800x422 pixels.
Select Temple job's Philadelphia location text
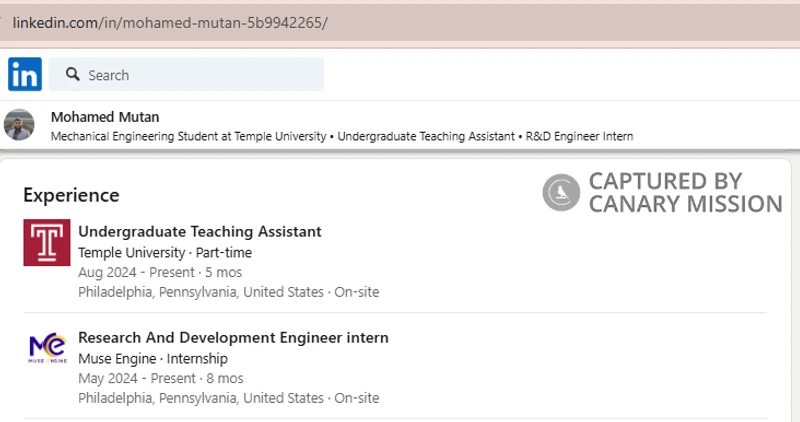click(x=229, y=292)
